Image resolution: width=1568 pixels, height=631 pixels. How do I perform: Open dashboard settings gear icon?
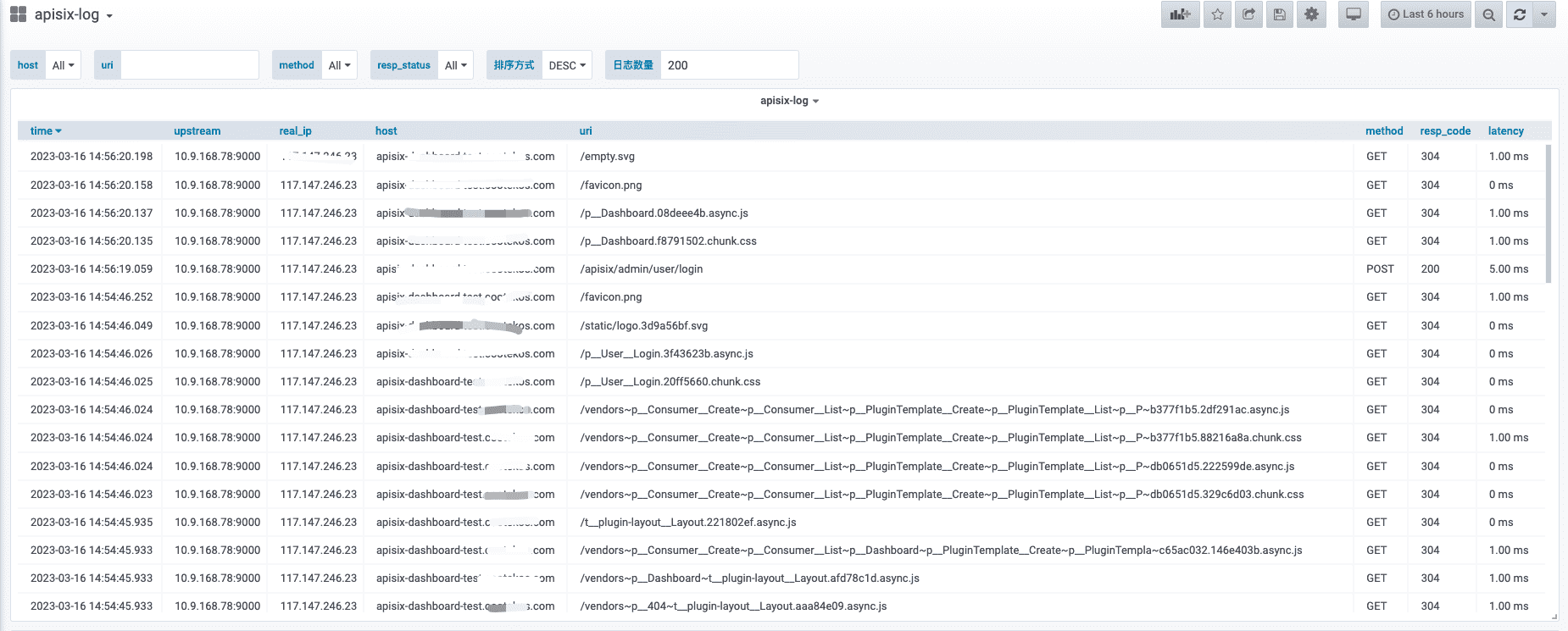click(x=1311, y=14)
